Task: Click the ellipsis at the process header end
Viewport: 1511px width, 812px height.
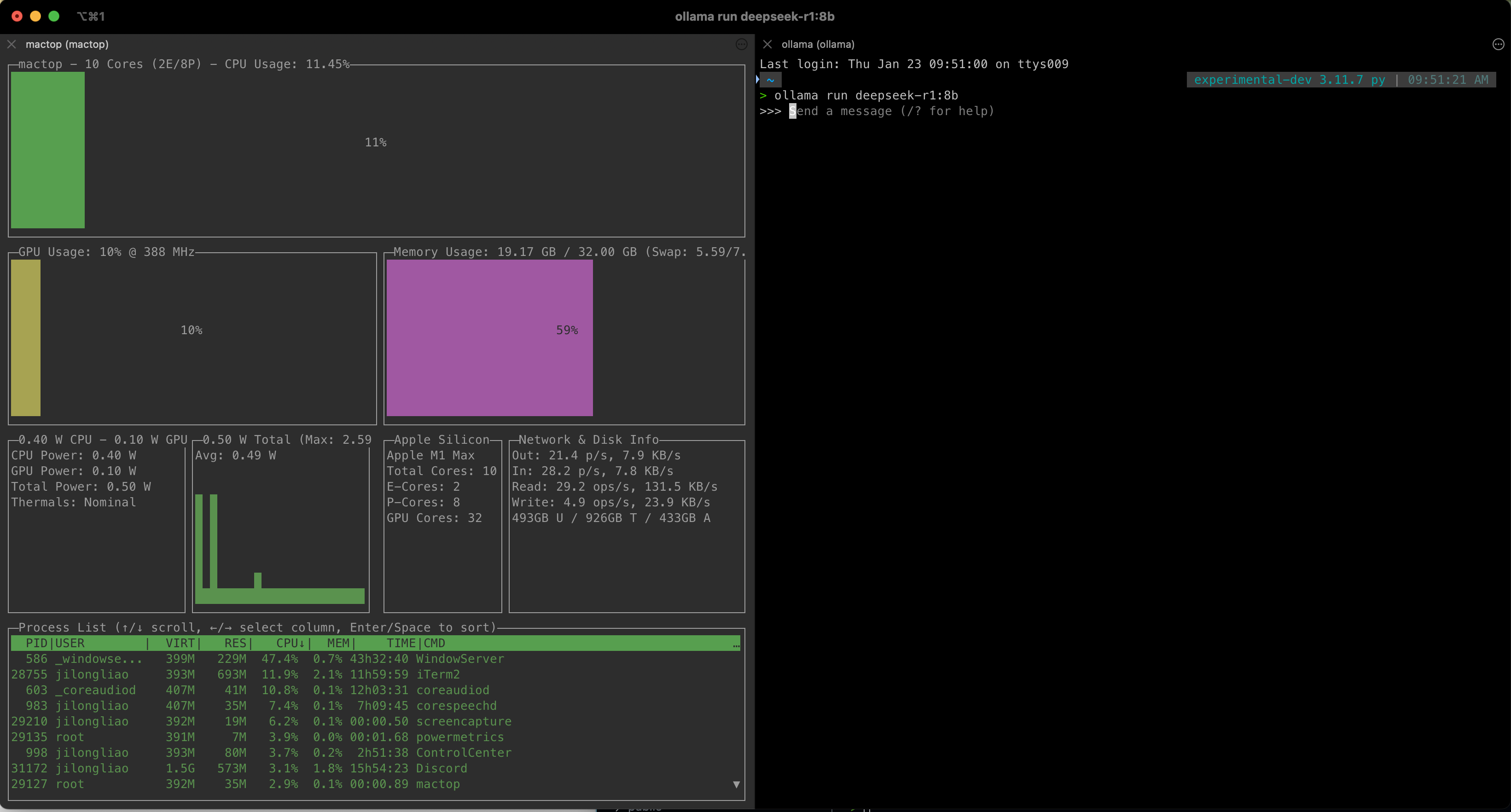Action: coord(736,645)
